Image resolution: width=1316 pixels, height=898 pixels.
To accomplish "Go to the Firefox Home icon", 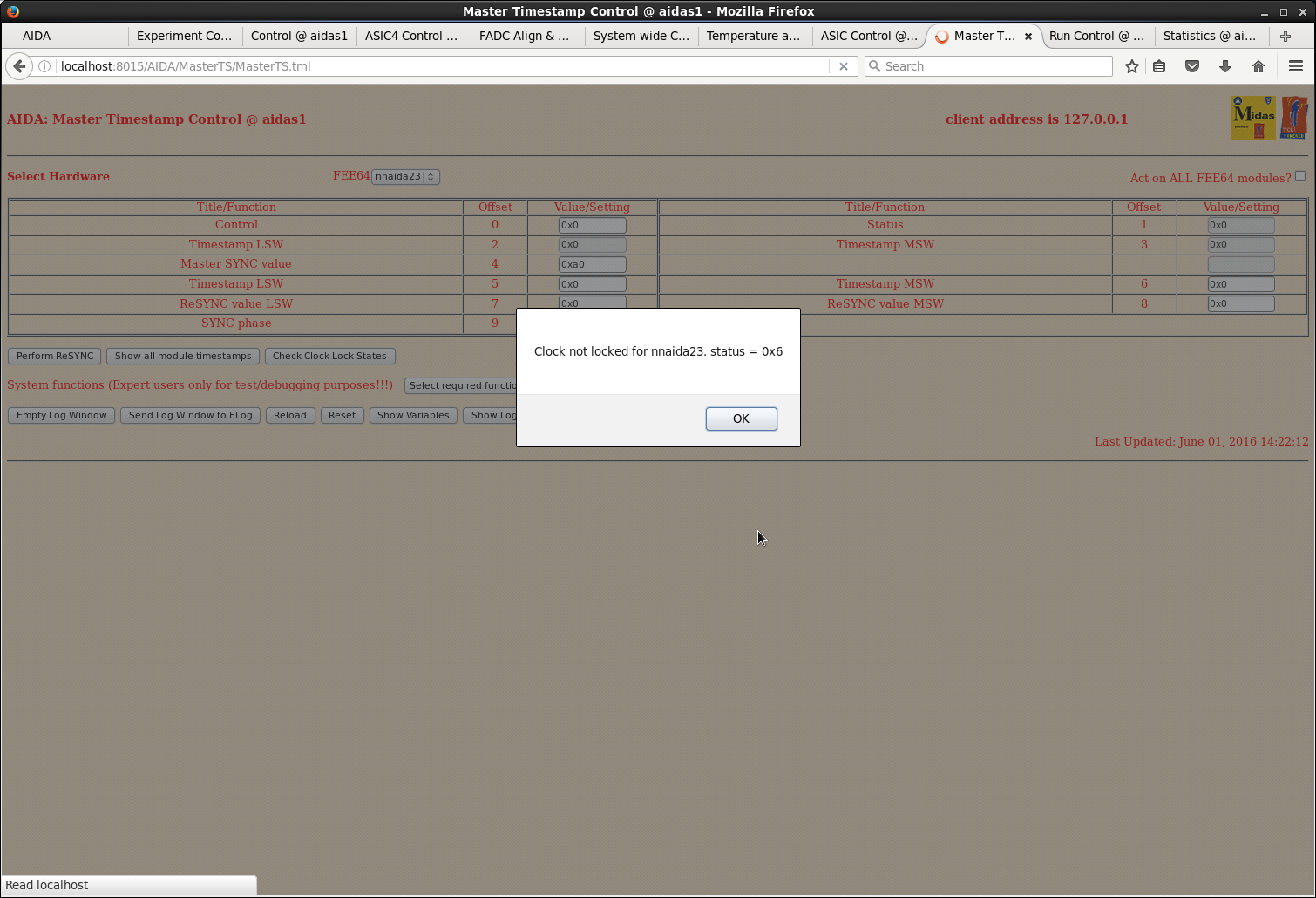I will coord(1258,66).
